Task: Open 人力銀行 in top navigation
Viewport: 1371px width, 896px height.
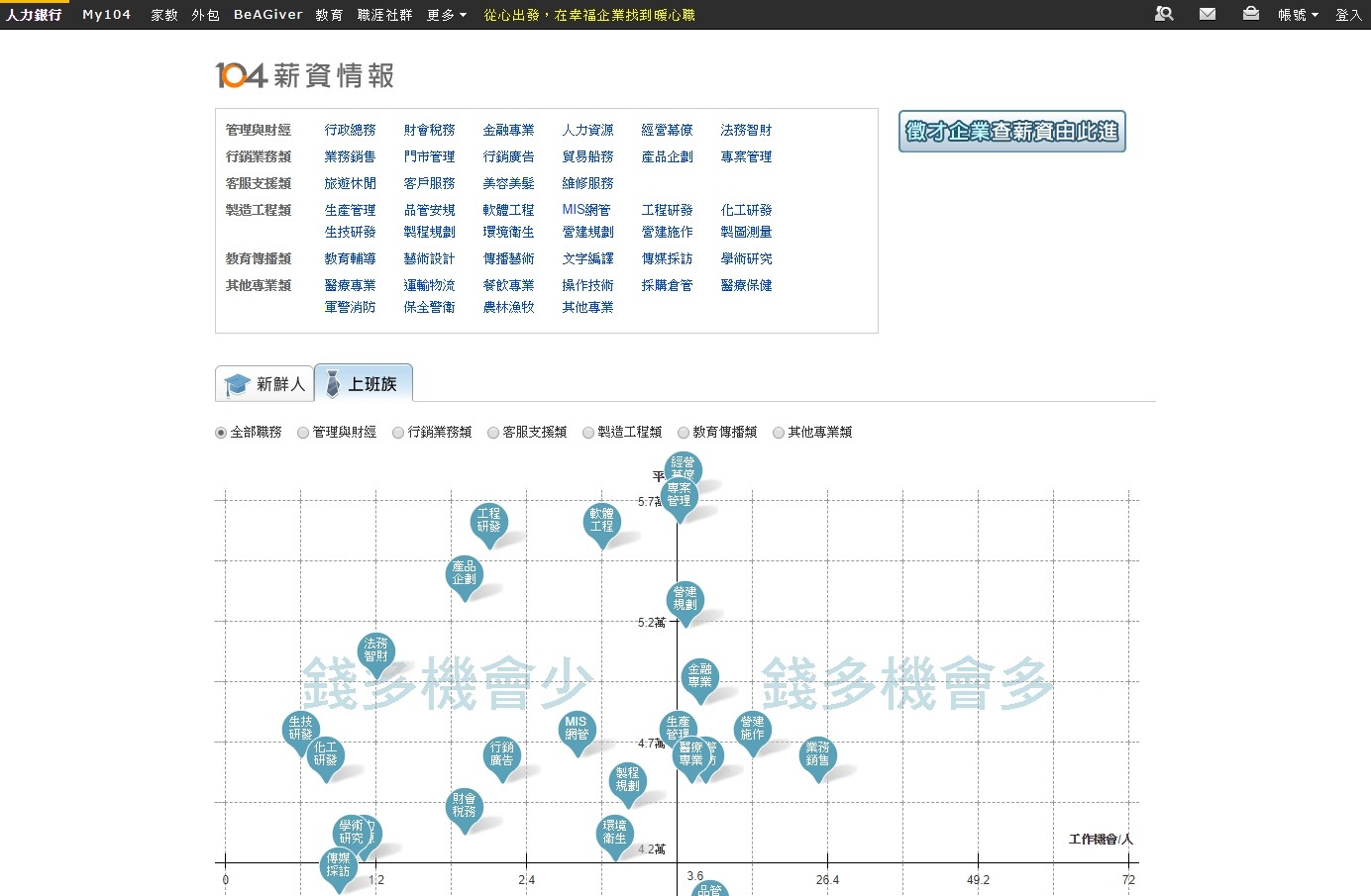Action: [x=34, y=15]
